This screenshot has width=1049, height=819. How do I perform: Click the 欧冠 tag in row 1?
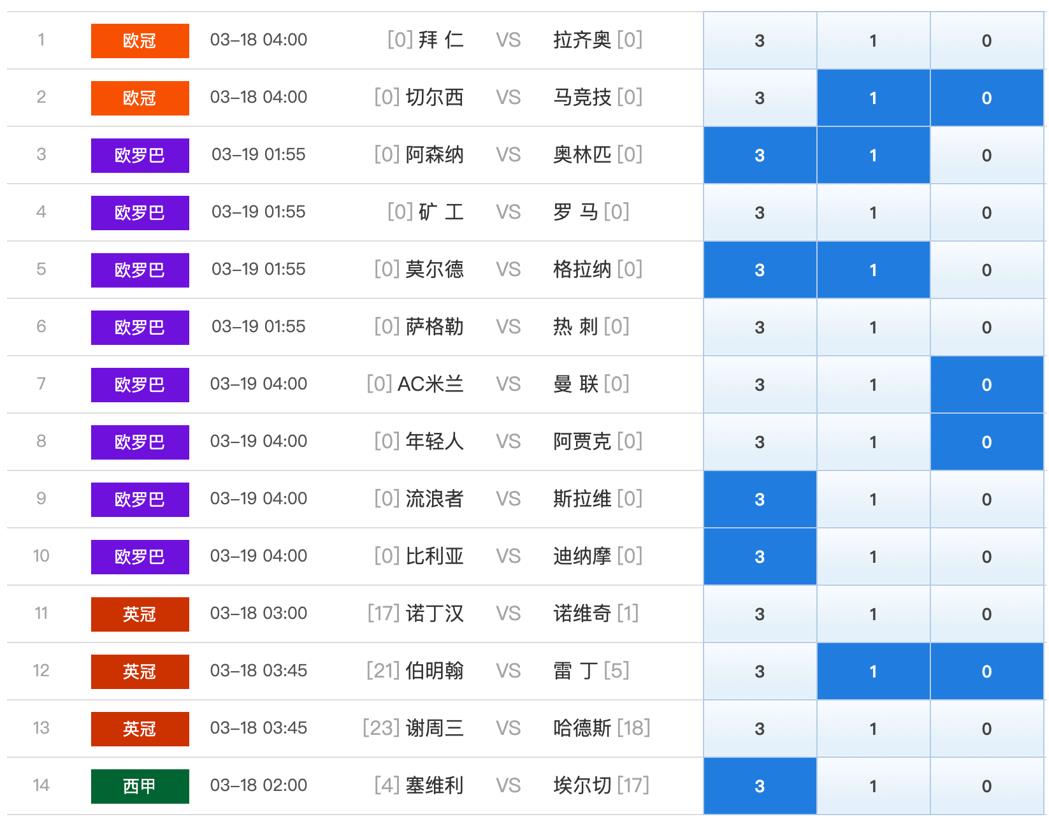pos(140,41)
